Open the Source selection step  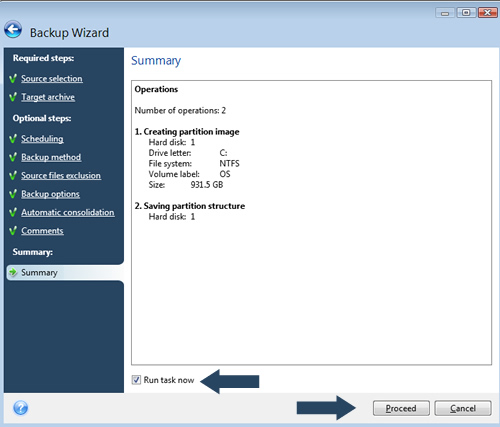52,79
